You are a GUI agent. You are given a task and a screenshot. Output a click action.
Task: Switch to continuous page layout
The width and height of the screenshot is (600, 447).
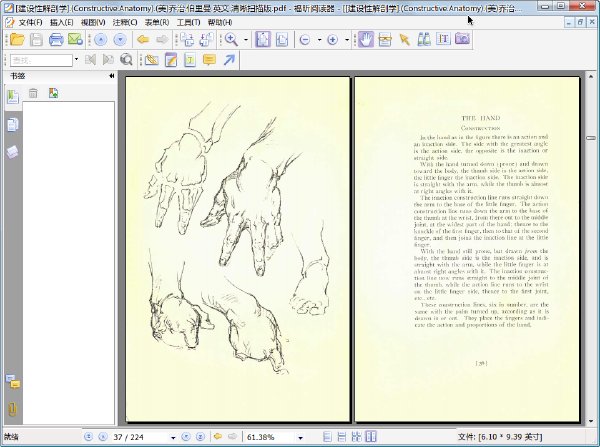click(x=342, y=437)
